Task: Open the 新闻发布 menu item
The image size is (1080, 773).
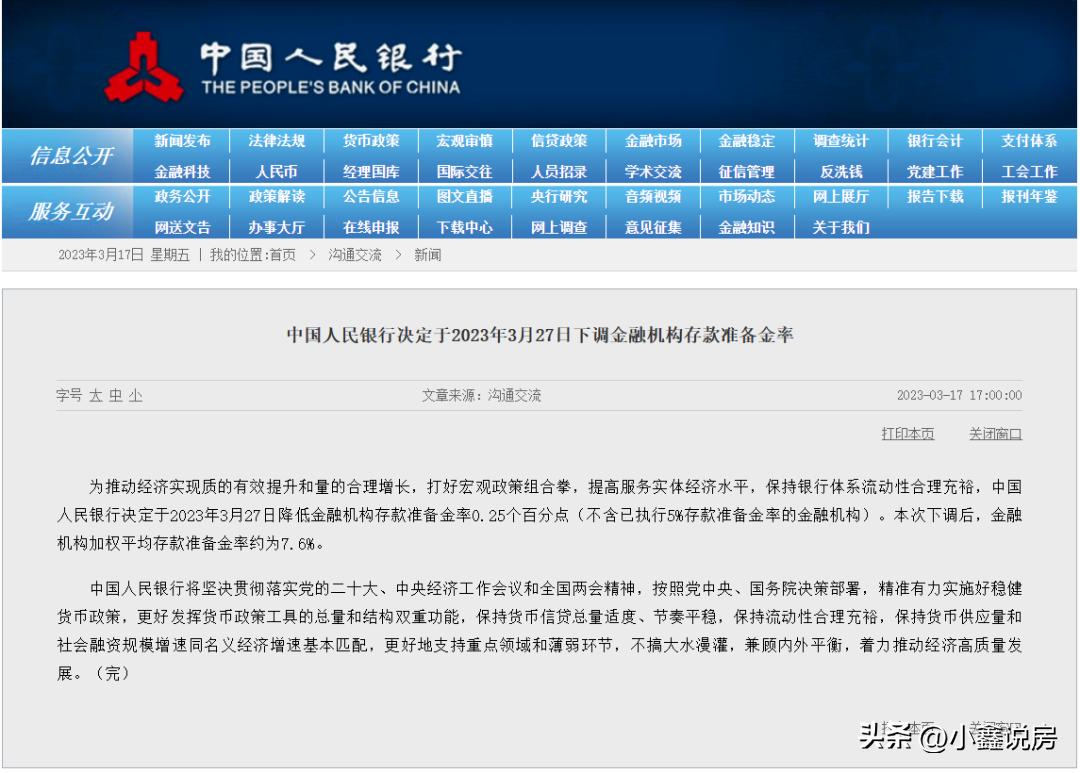Action: tap(186, 141)
